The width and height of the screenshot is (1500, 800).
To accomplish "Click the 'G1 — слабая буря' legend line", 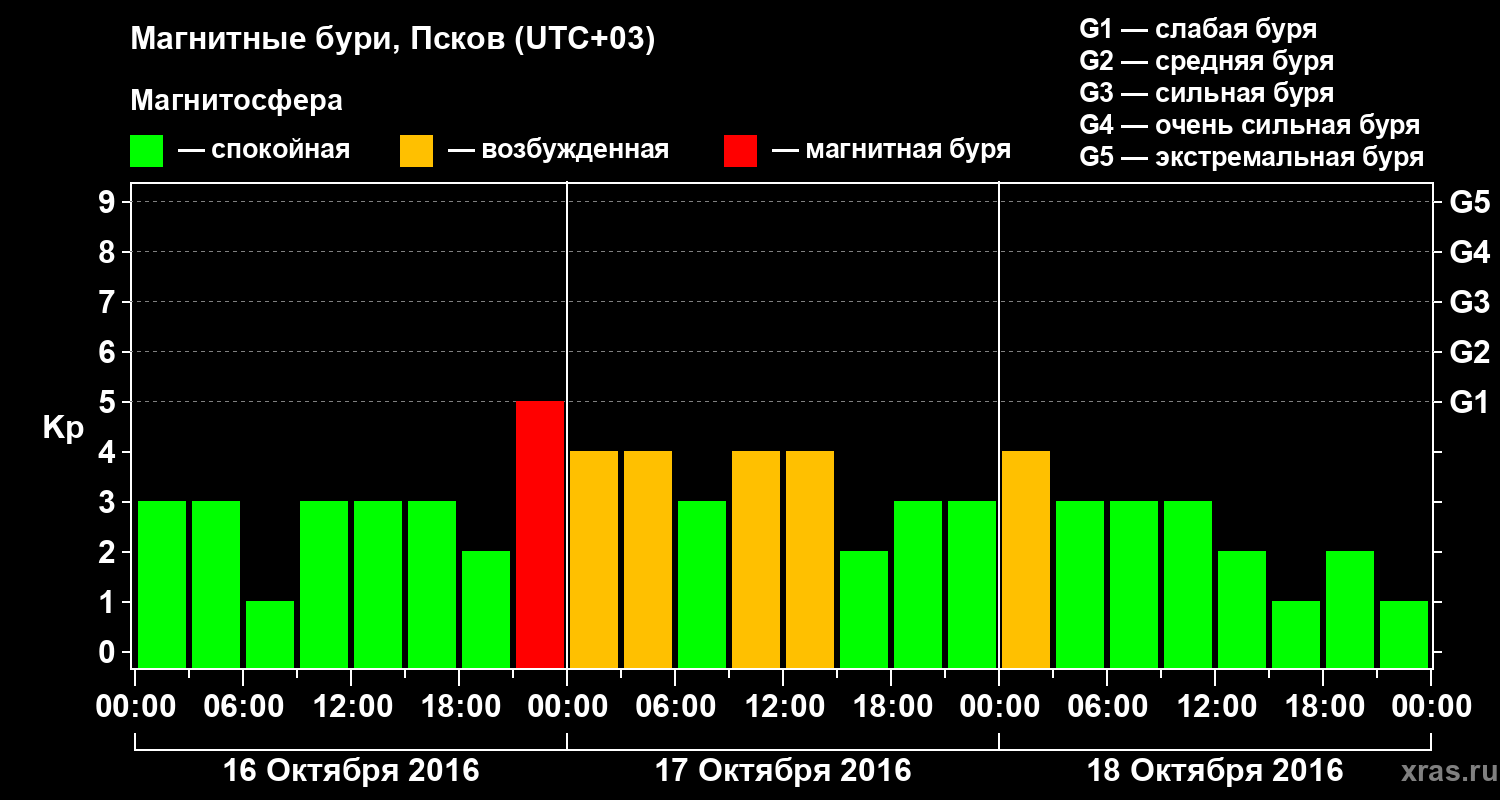I will pyautogui.click(x=1198, y=29).
